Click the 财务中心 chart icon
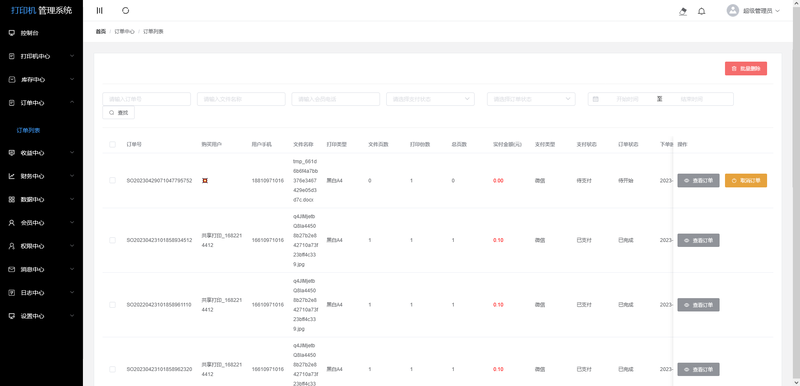The image size is (800, 386). pyautogui.click(x=12, y=176)
